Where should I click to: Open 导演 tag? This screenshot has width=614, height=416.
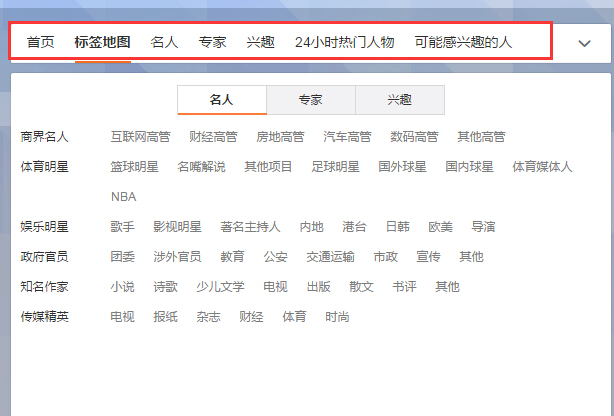[x=483, y=227]
